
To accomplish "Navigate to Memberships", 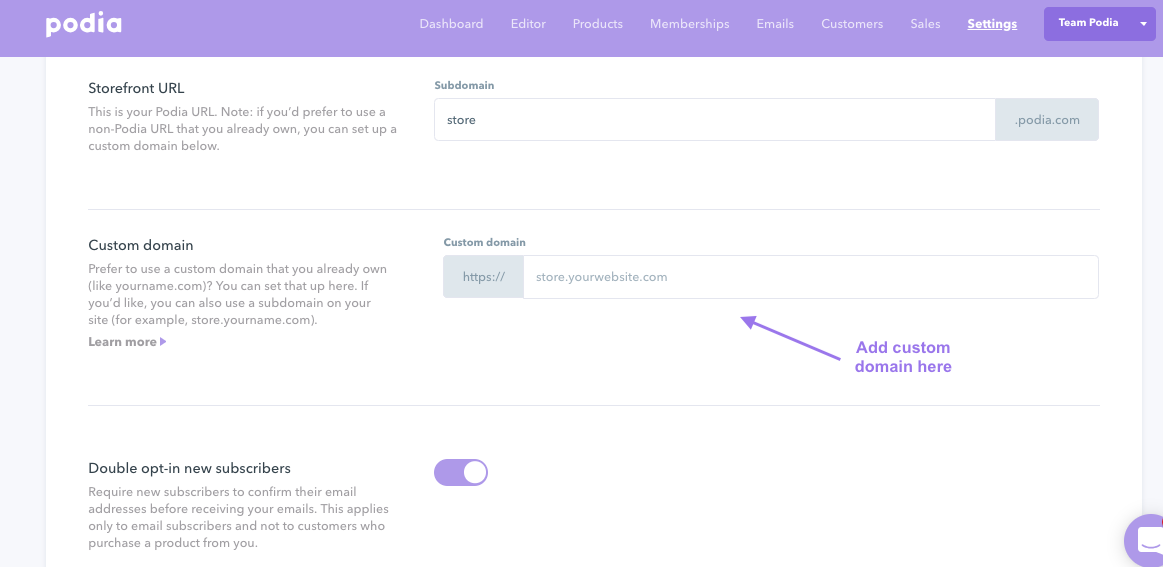I will pyautogui.click(x=690, y=24).
